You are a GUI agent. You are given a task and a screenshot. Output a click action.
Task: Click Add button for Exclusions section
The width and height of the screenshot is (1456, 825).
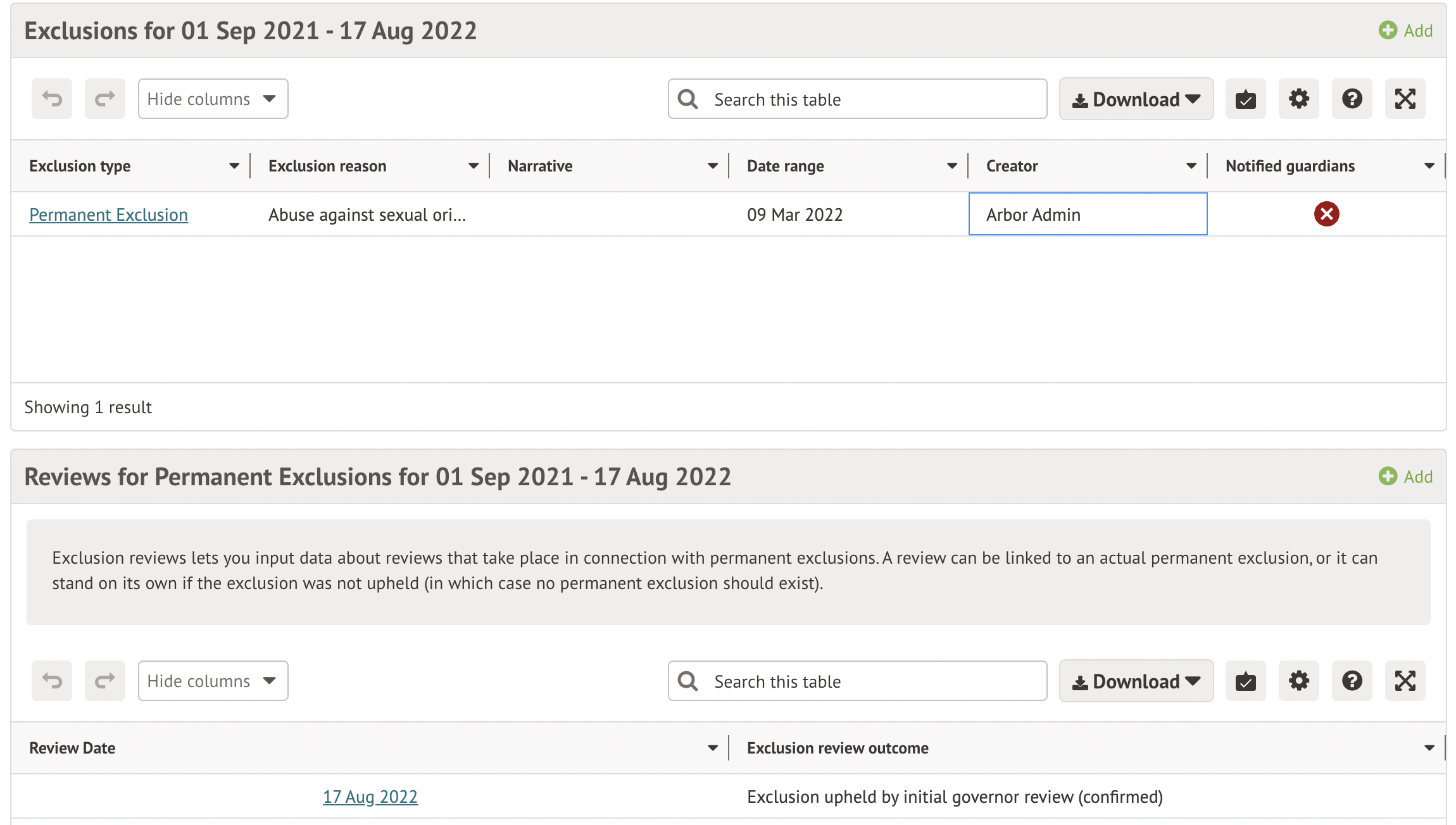(1405, 30)
